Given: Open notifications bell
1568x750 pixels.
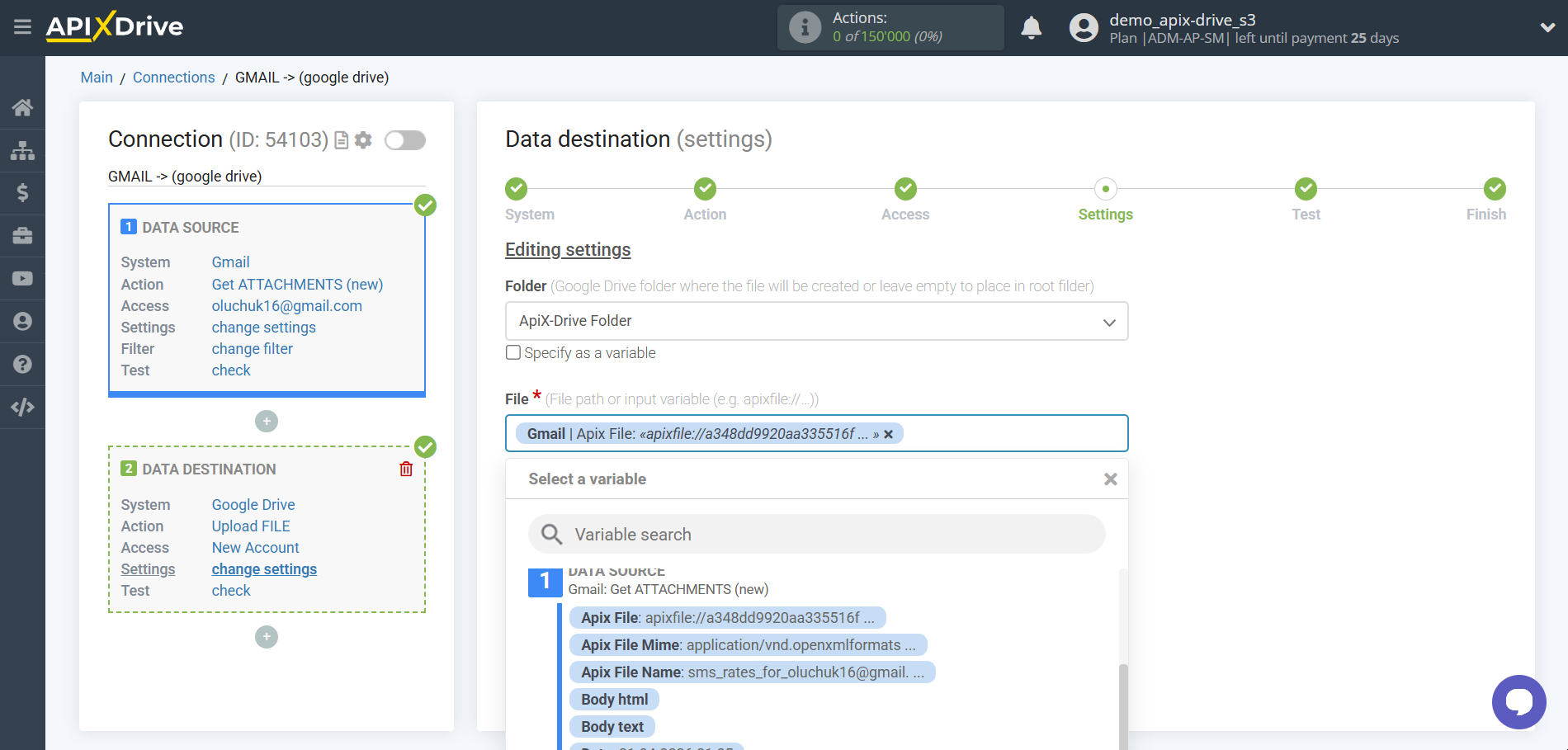Looking at the screenshot, I should click(x=1032, y=28).
